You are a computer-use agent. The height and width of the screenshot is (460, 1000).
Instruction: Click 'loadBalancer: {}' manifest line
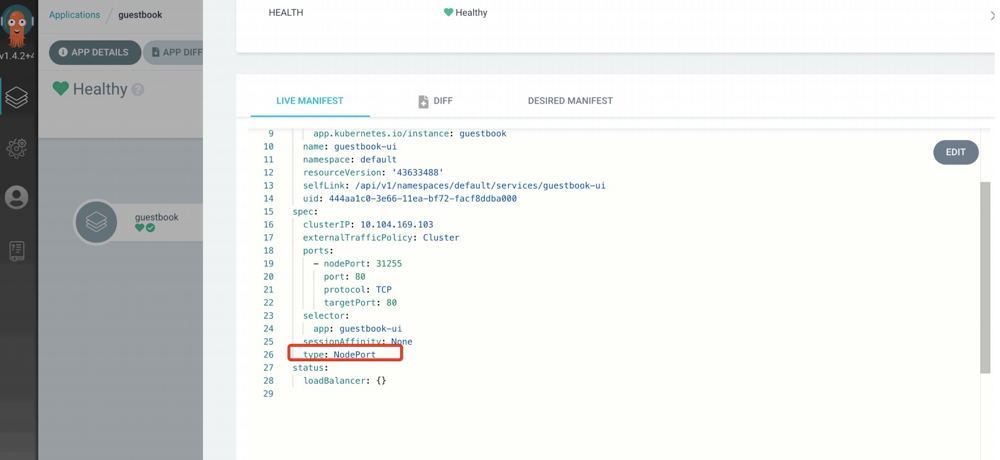click(x=344, y=380)
